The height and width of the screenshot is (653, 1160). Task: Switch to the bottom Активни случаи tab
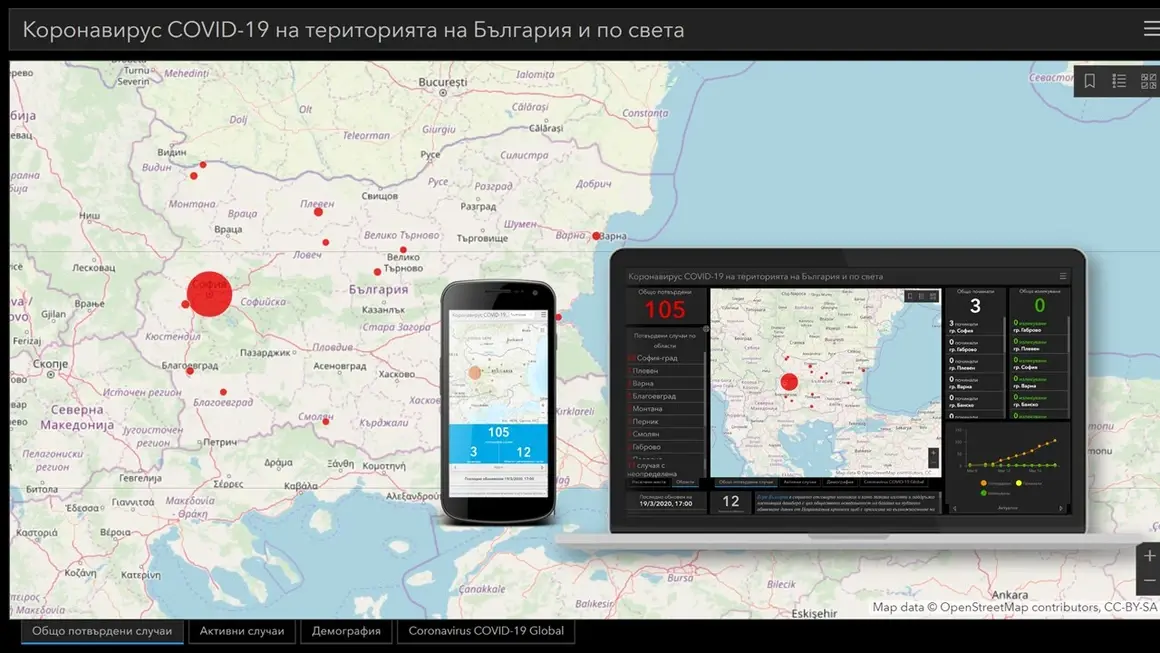tap(242, 631)
